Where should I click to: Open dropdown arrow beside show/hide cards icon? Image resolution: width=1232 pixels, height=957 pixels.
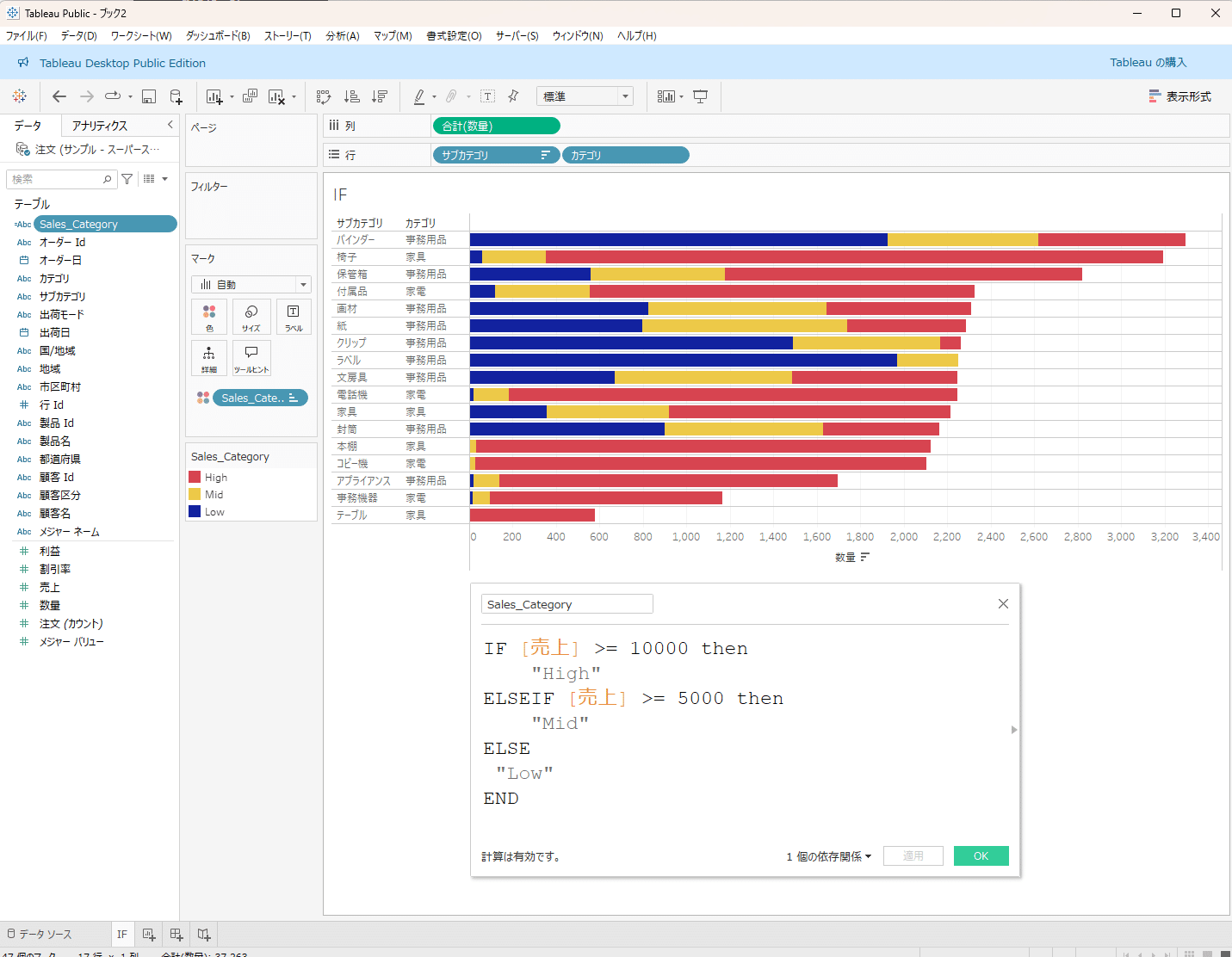click(681, 97)
